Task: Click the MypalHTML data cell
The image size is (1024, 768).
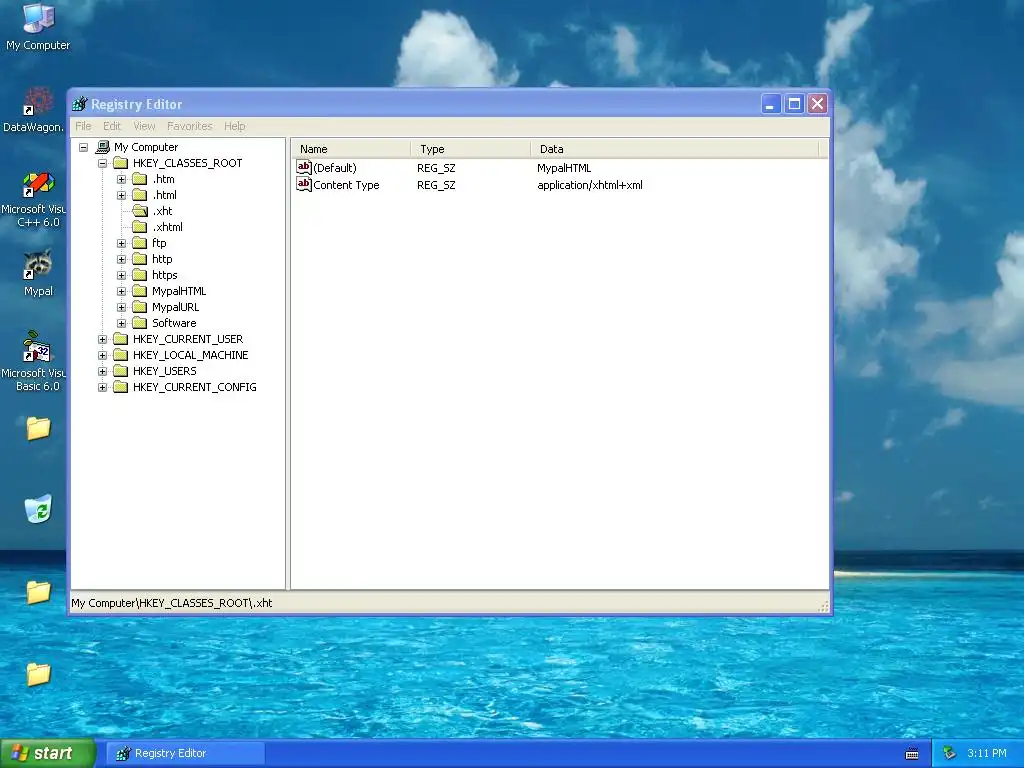Action: pyautogui.click(x=564, y=168)
